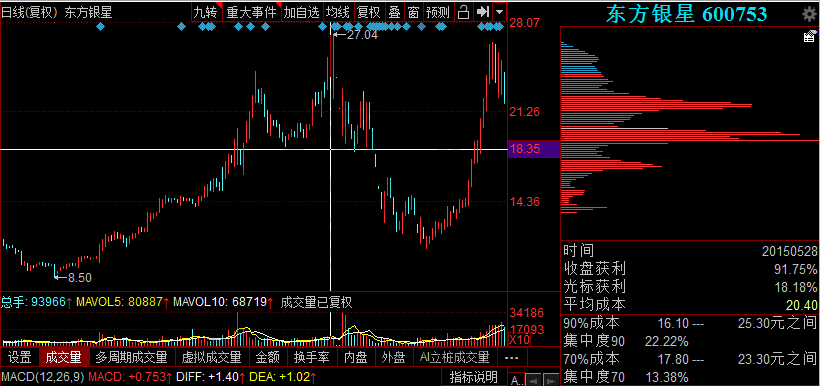
Task: Click the jump-to-end arrow icon
Action: coord(483,12)
